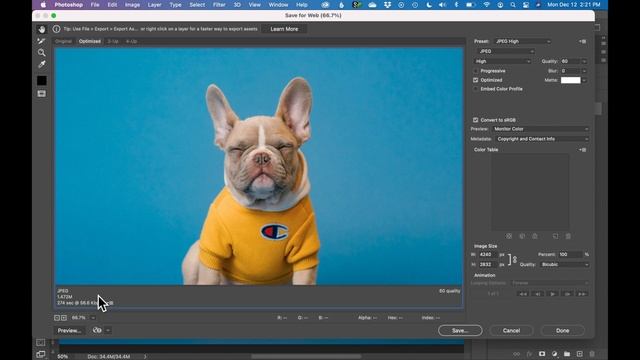Open the Preset optimize flyout menu icon
The image size is (640, 360).
tap(582, 41)
